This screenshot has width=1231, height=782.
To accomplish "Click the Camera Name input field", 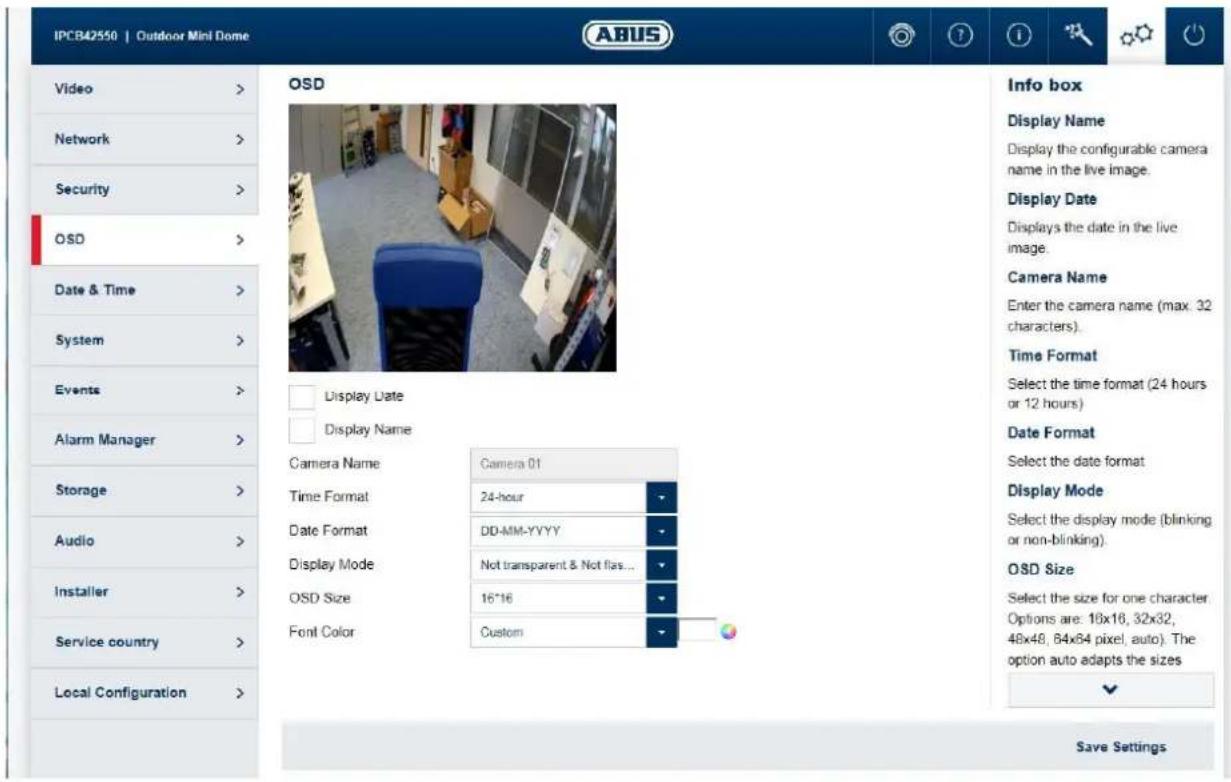I will click(x=574, y=463).
